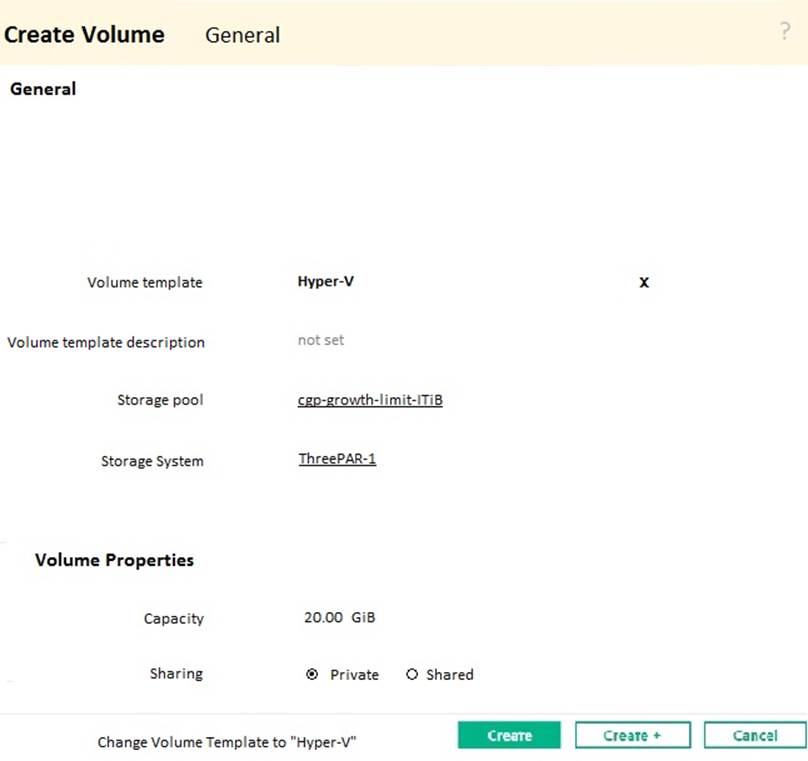Click the bold General section heading

pyautogui.click(x=43, y=89)
